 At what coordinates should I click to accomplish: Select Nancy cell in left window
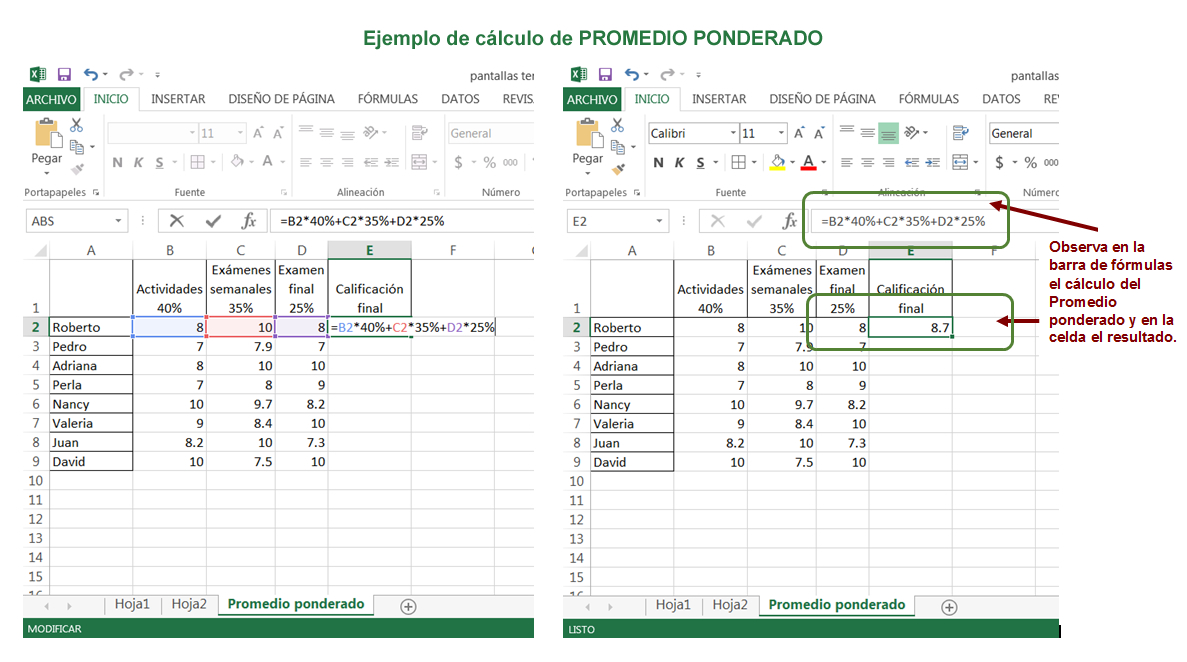pos(91,404)
